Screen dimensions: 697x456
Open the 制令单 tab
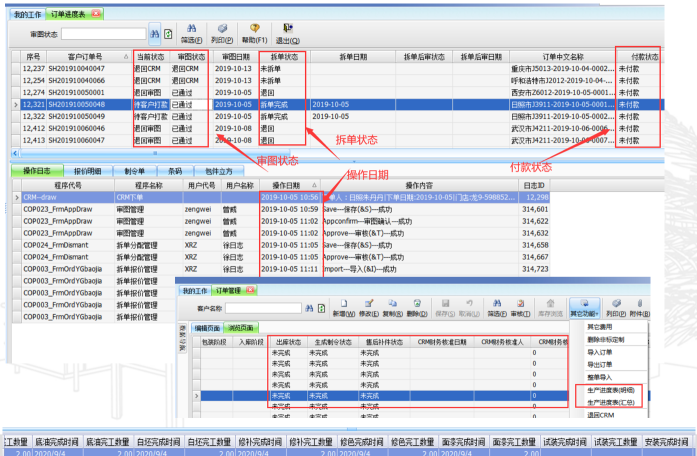pyautogui.click(x=135, y=171)
